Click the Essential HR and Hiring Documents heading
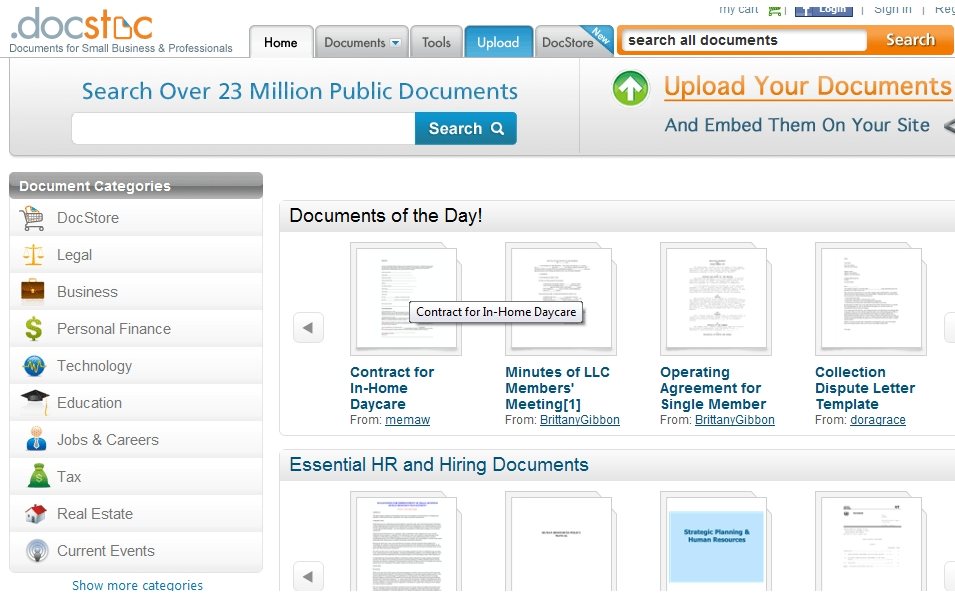This screenshot has height=601, width=955. 439,465
